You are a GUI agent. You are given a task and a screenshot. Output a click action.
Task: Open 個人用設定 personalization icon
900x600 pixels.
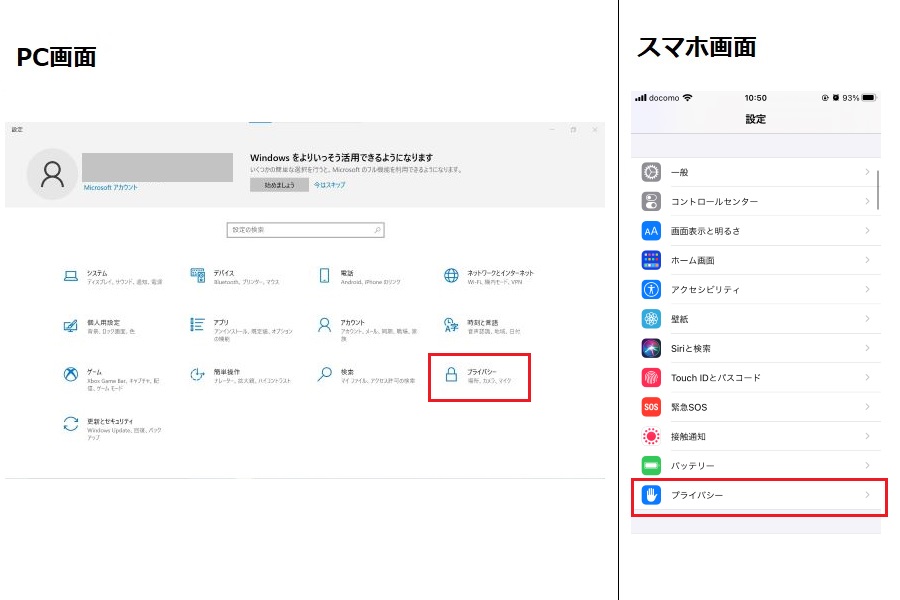point(71,326)
